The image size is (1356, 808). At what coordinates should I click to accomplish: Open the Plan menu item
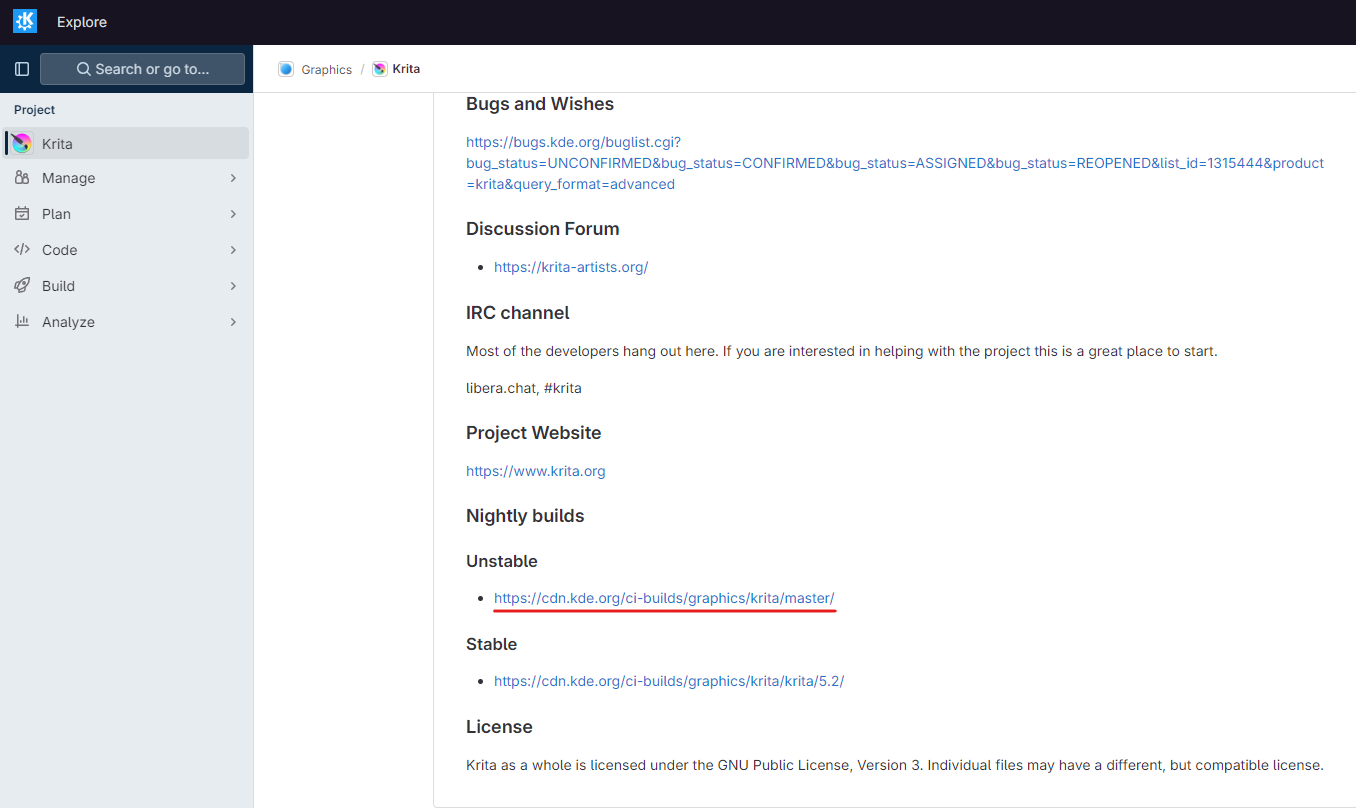pyautogui.click(x=127, y=214)
